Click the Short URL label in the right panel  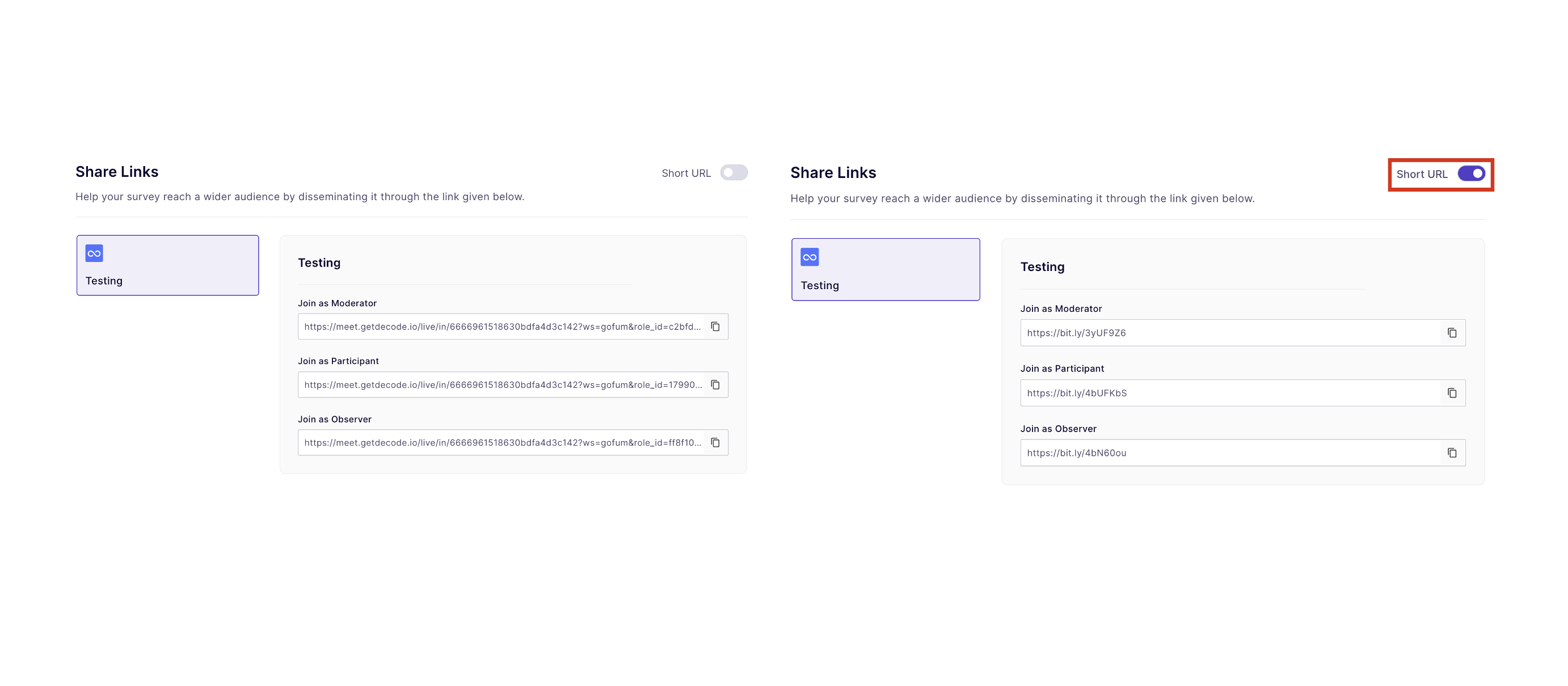tap(1421, 175)
